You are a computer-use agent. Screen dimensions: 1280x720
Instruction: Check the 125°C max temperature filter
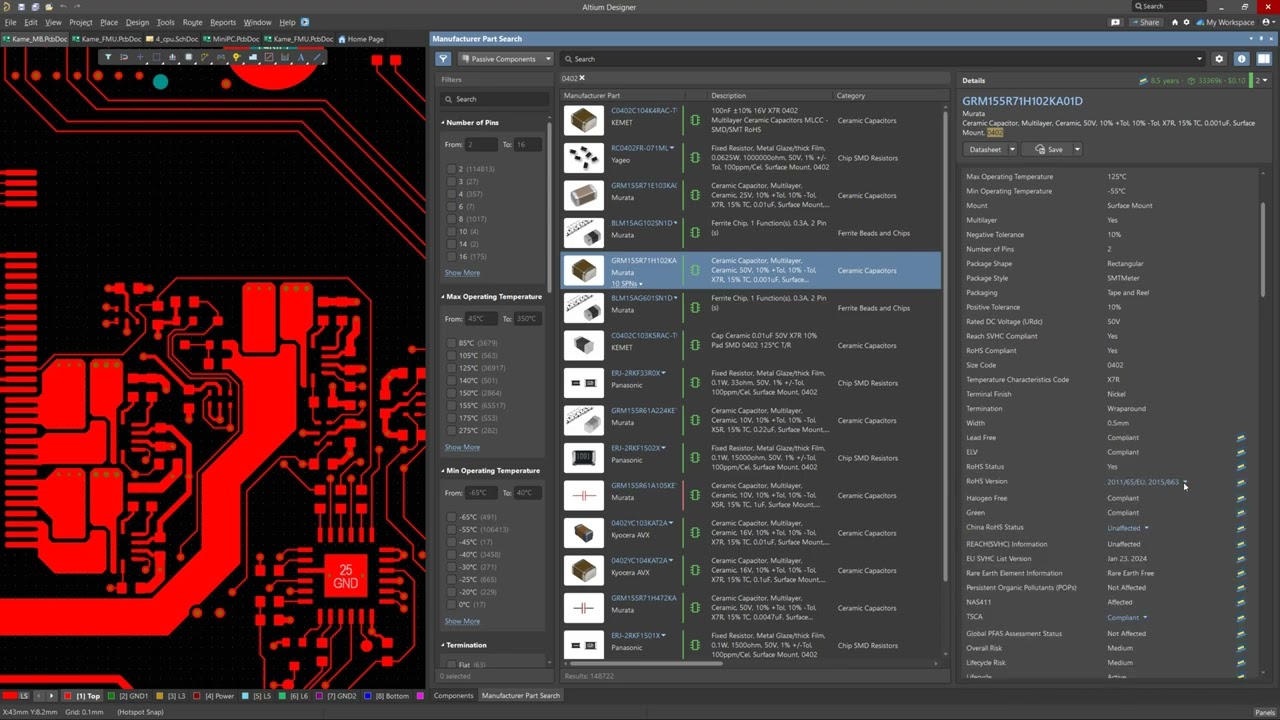coord(452,368)
